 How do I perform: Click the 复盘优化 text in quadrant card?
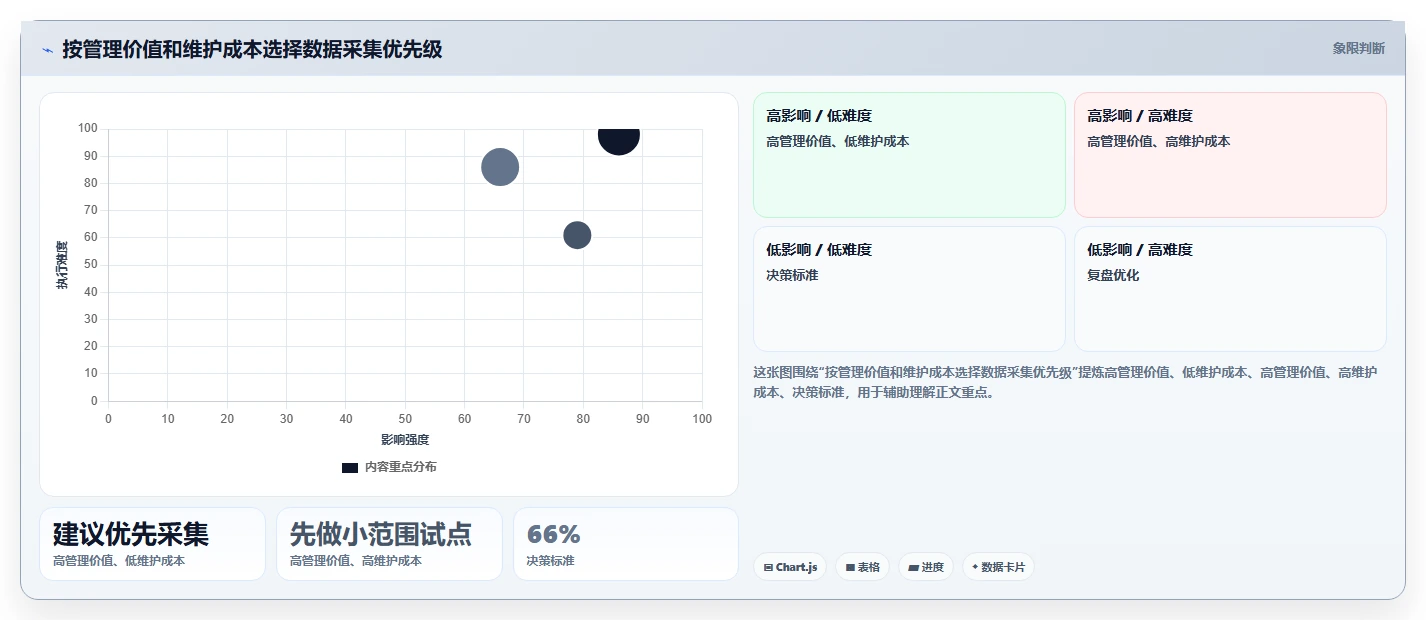click(x=1113, y=275)
